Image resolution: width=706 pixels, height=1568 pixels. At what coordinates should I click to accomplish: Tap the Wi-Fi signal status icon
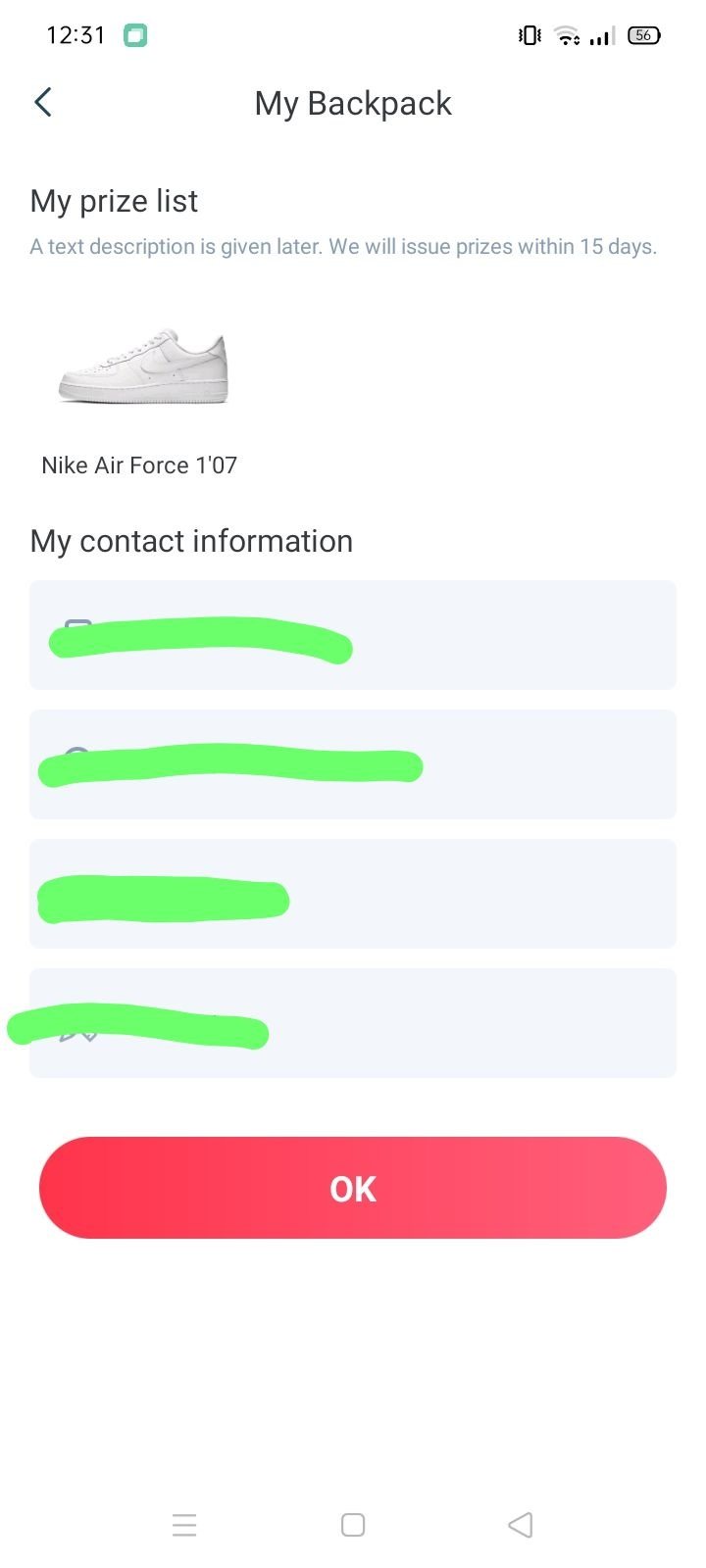pos(568,36)
